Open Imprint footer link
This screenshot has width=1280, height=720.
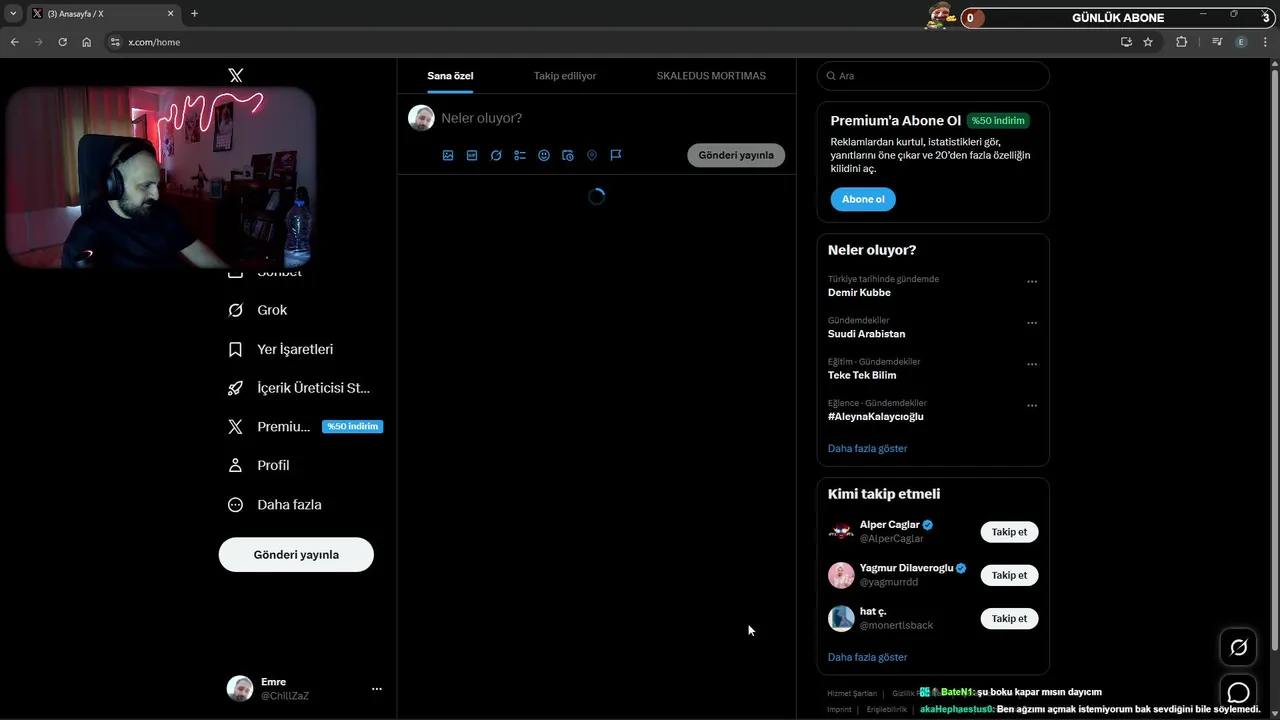(x=840, y=709)
